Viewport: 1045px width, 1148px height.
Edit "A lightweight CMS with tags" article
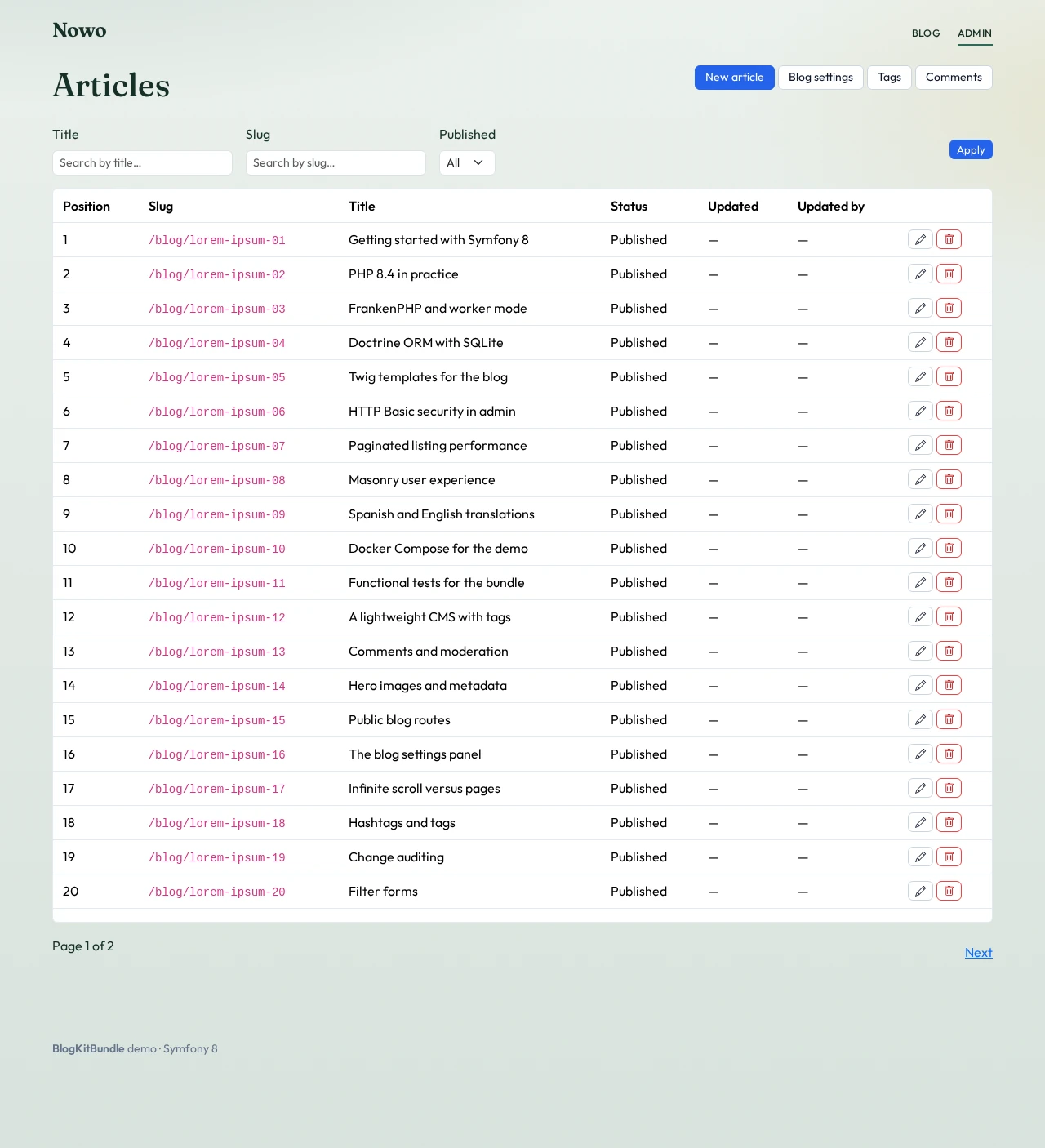pyautogui.click(x=920, y=616)
